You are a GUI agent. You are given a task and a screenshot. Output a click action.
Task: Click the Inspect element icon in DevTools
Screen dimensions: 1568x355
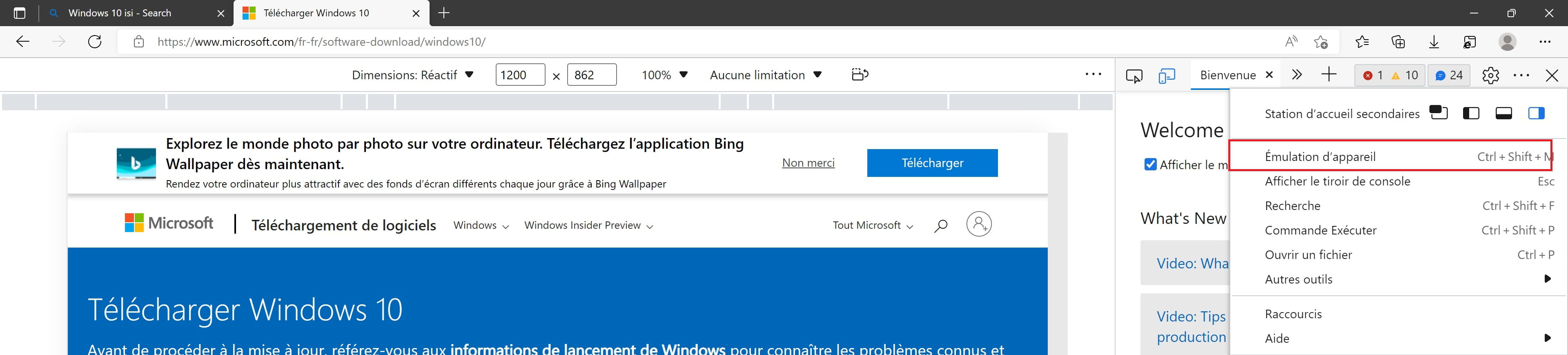point(1134,76)
